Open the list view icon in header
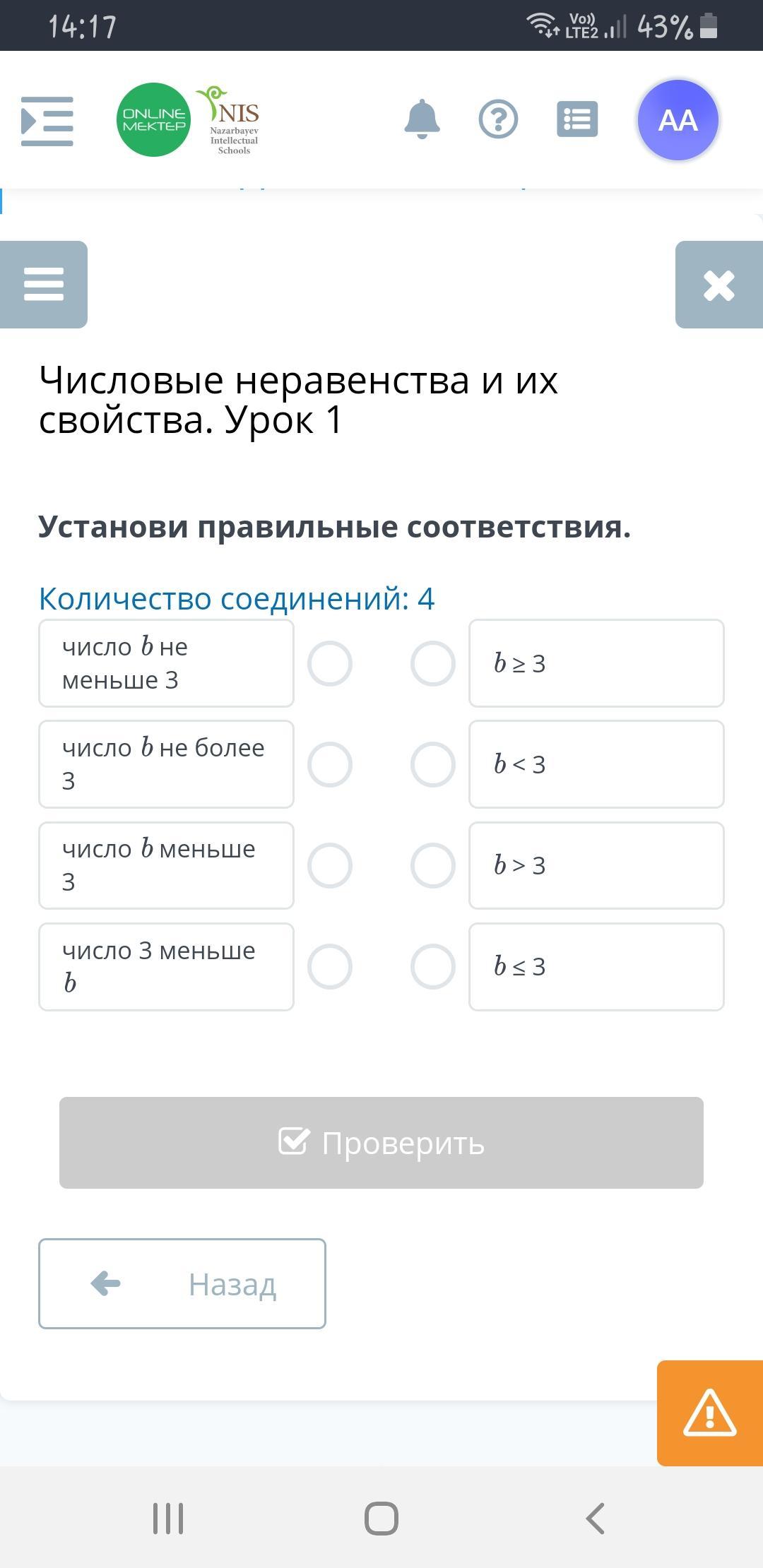The height and width of the screenshot is (1568, 763). click(577, 119)
